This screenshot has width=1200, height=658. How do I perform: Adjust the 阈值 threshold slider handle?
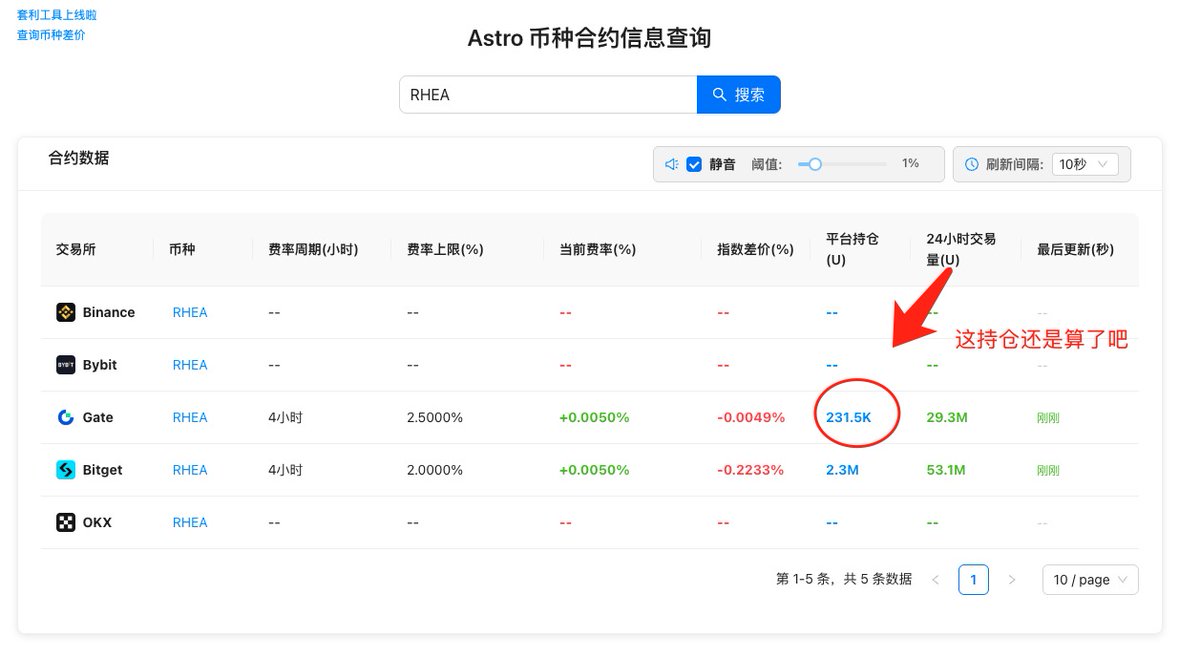coord(815,164)
